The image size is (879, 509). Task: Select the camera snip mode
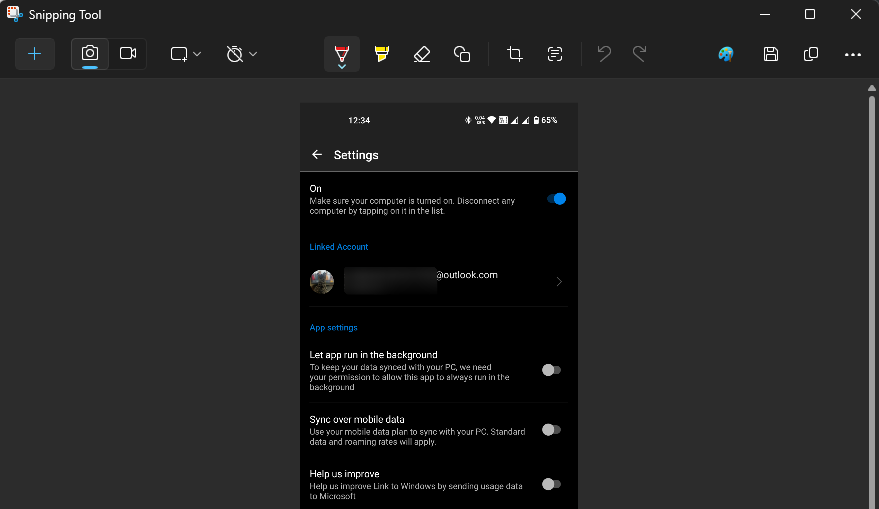click(90, 54)
